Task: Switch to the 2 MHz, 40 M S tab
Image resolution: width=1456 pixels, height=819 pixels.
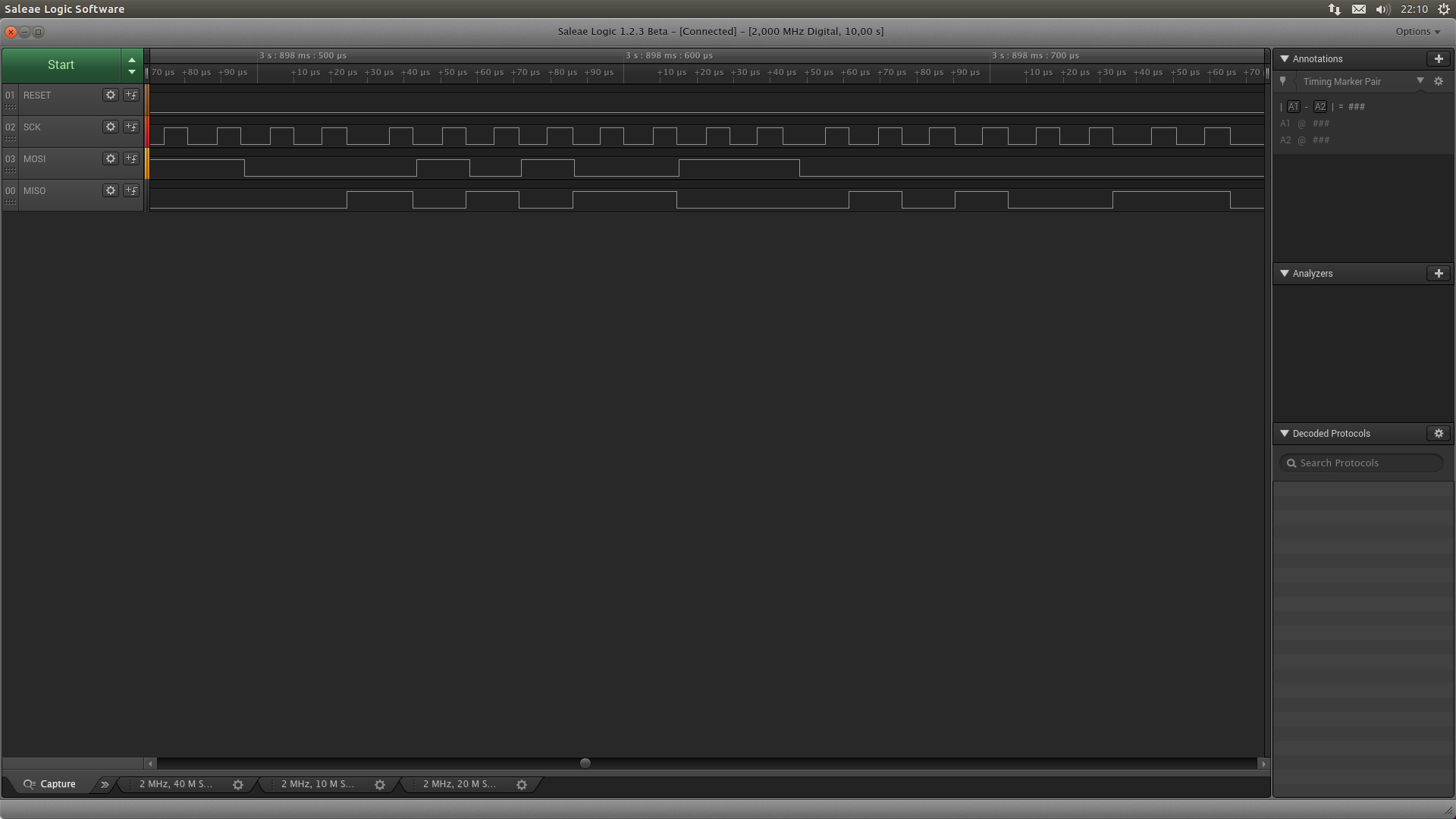Action: click(x=176, y=784)
